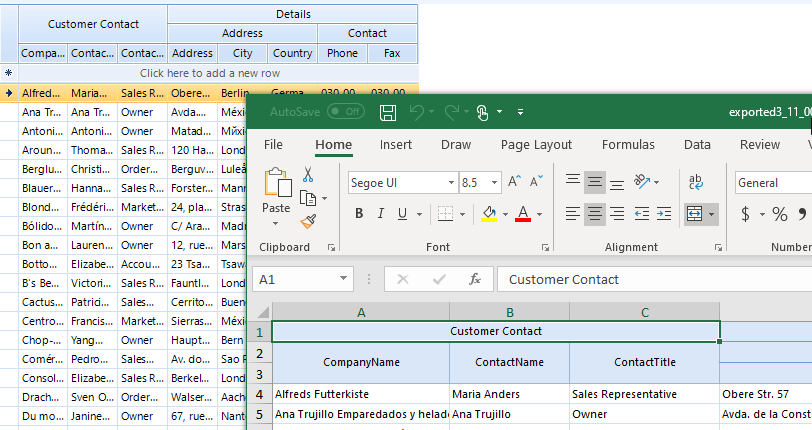Select the Format Painter brush

point(308,221)
